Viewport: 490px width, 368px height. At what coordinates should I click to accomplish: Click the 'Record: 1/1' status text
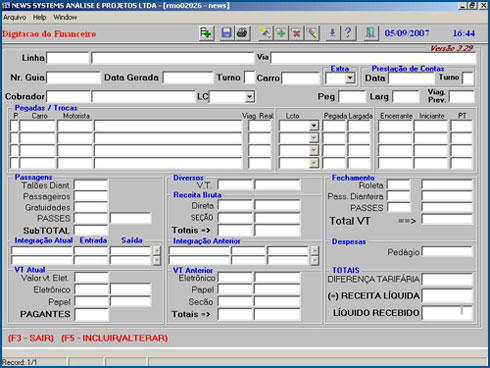[x=20, y=362]
